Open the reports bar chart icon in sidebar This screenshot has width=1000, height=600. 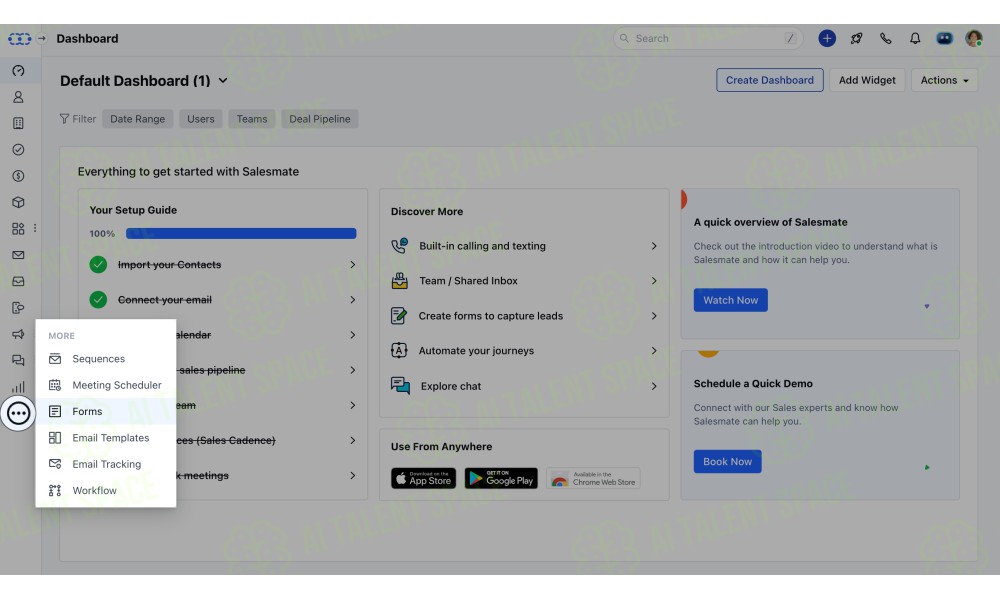pos(18,386)
